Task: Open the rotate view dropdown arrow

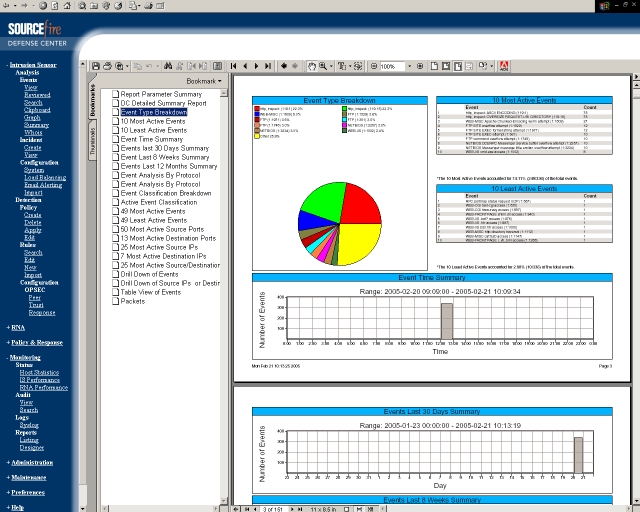Action: click(x=491, y=66)
